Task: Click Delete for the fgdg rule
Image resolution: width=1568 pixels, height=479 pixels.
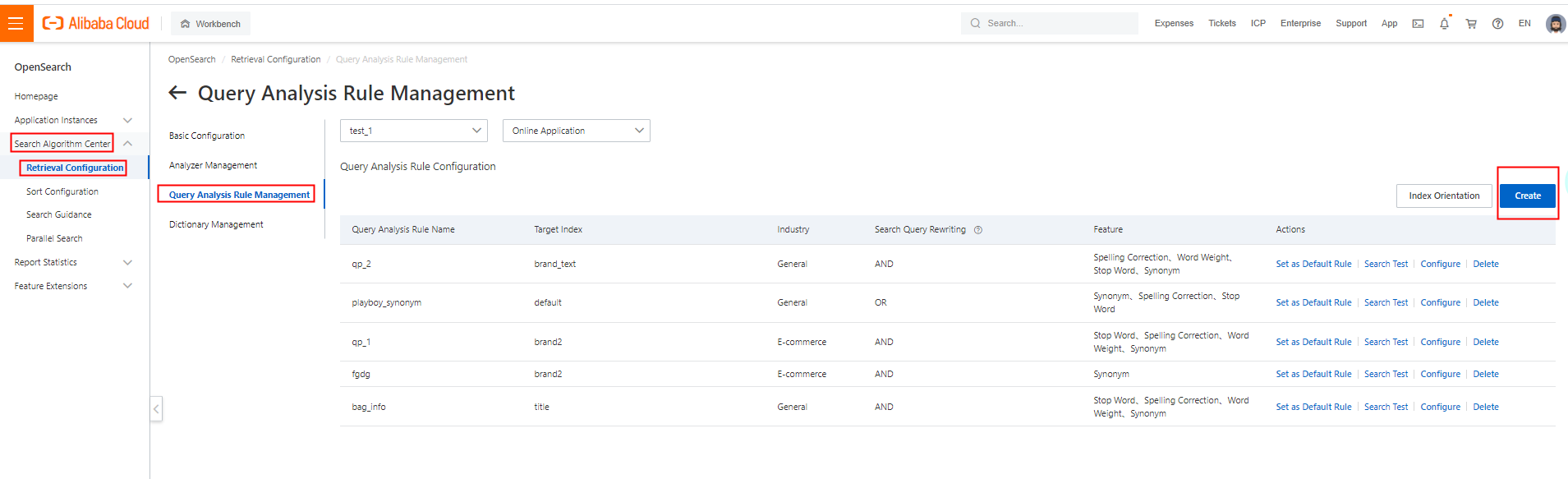Action: pyautogui.click(x=1485, y=374)
